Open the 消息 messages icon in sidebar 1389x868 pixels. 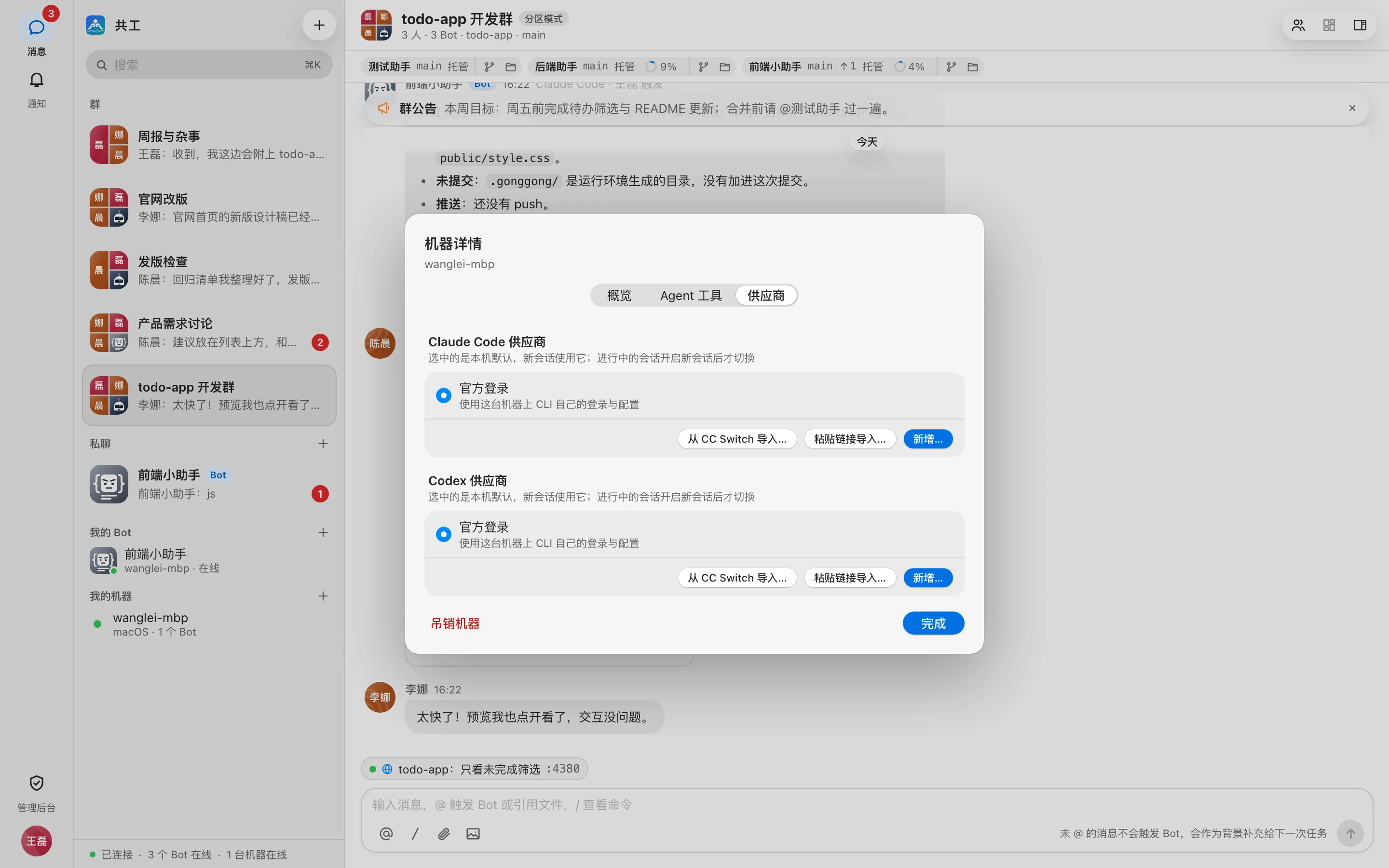pos(36,27)
